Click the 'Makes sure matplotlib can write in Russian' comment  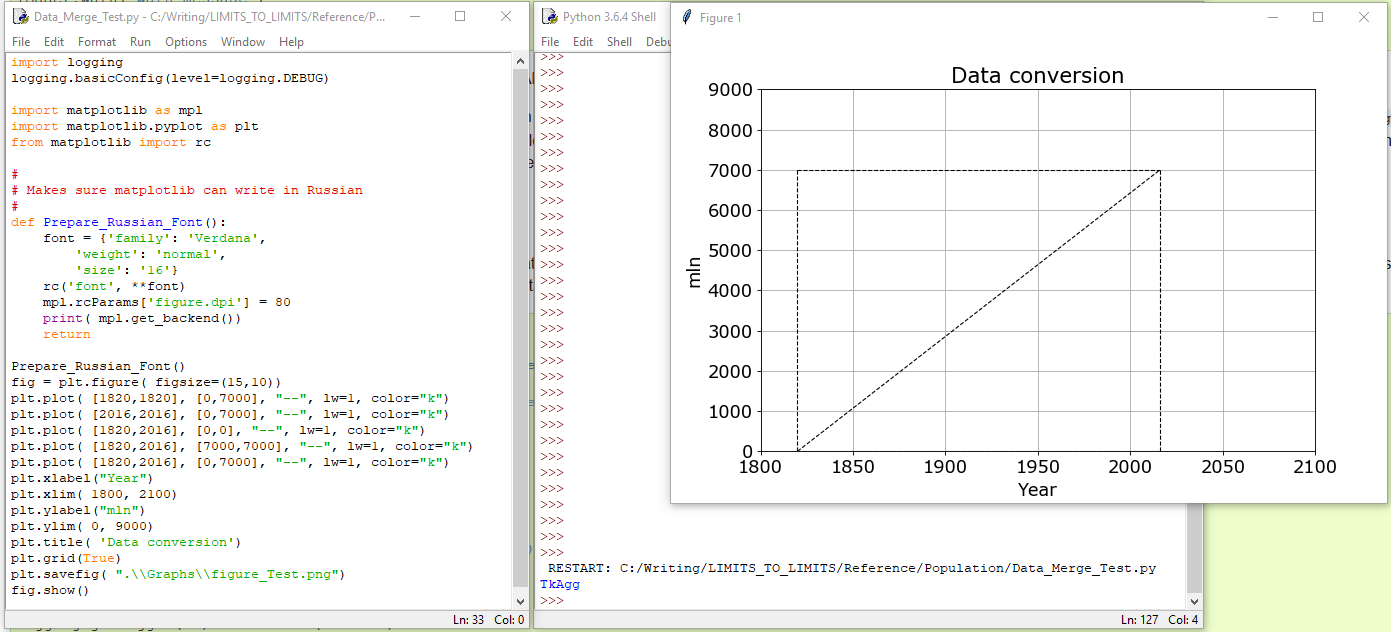click(x=187, y=190)
